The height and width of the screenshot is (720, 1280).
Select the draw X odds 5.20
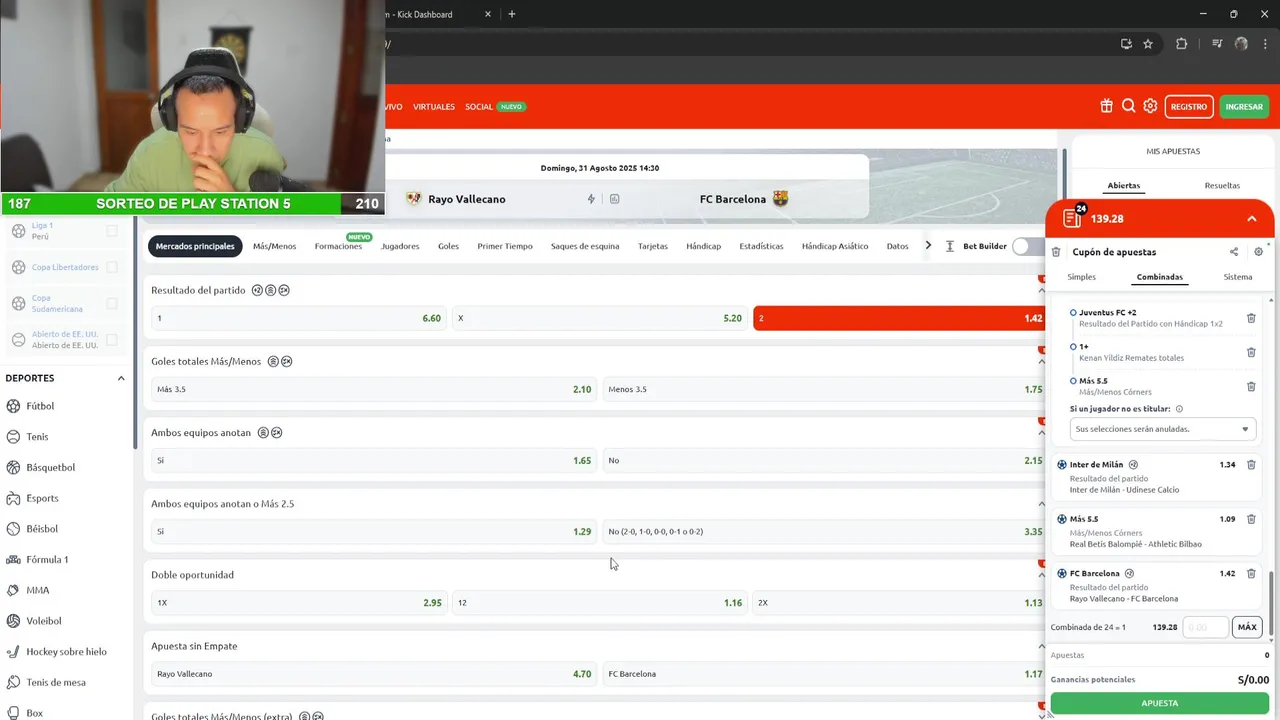(600, 318)
